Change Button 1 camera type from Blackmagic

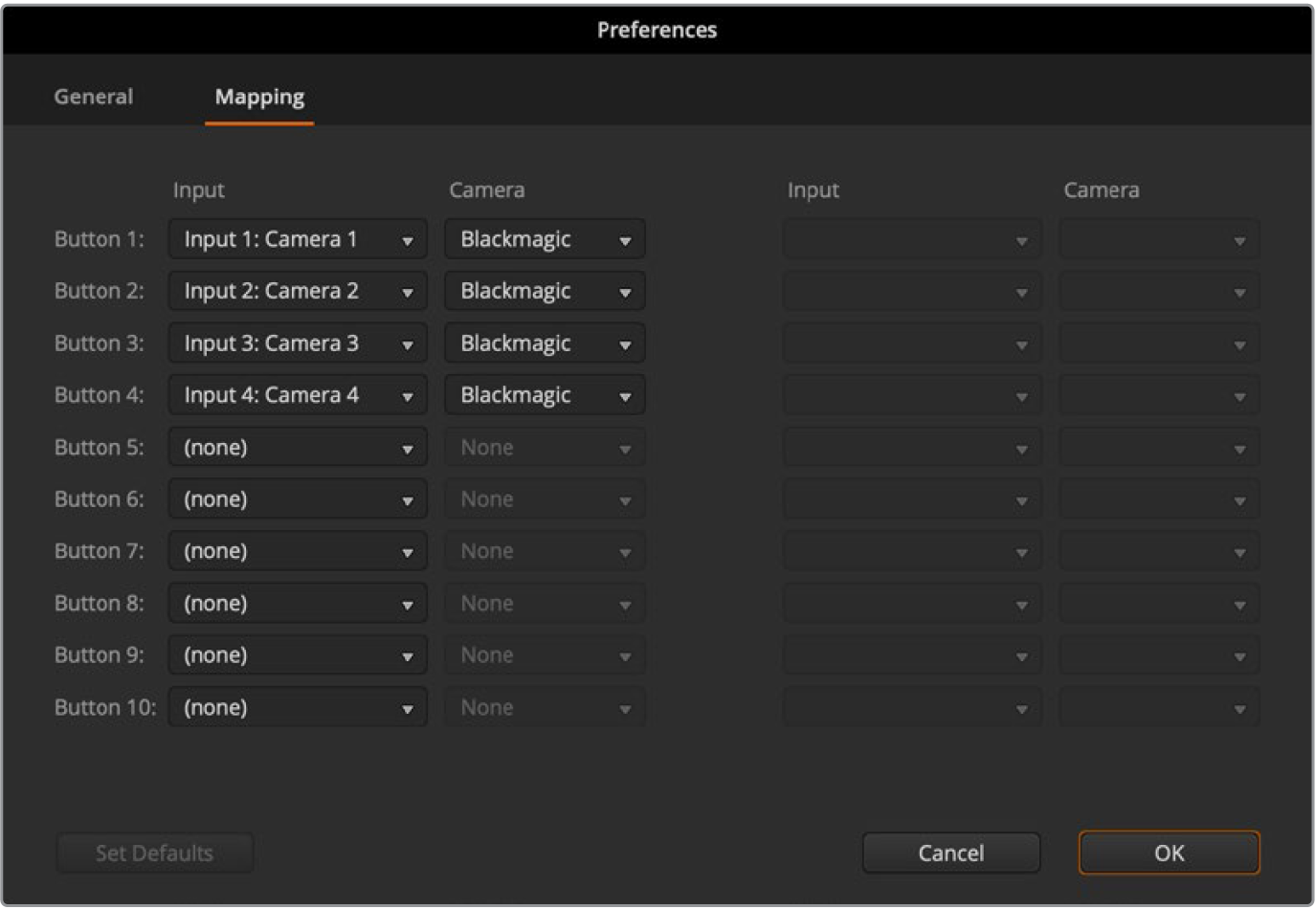coord(545,239)
